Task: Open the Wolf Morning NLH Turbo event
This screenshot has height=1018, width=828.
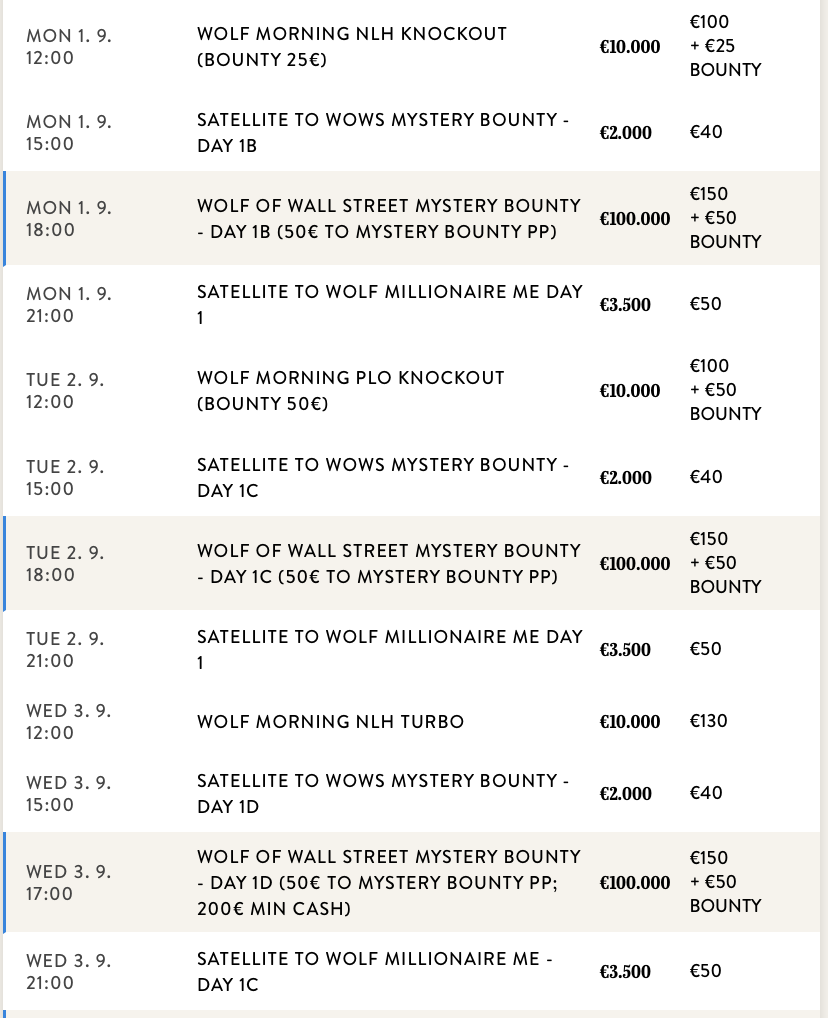Action: tap(331, 721)
